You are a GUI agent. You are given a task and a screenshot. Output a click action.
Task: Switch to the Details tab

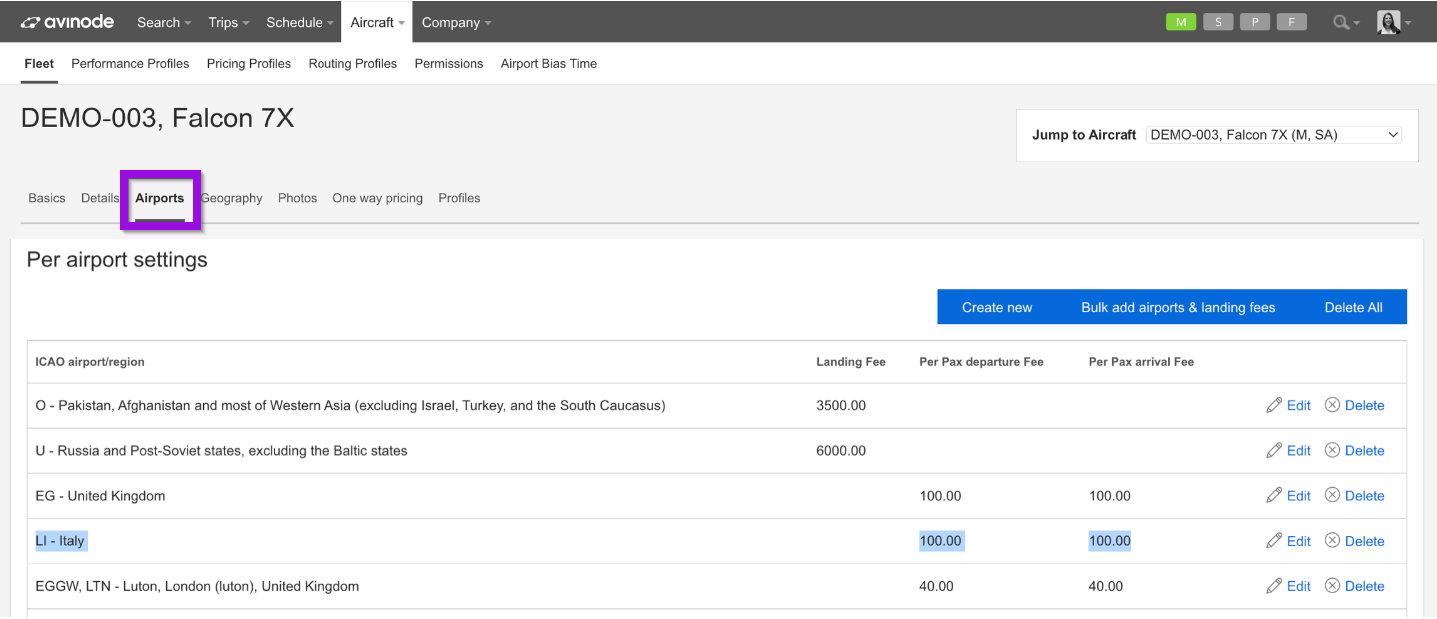(x=100, y=198)
